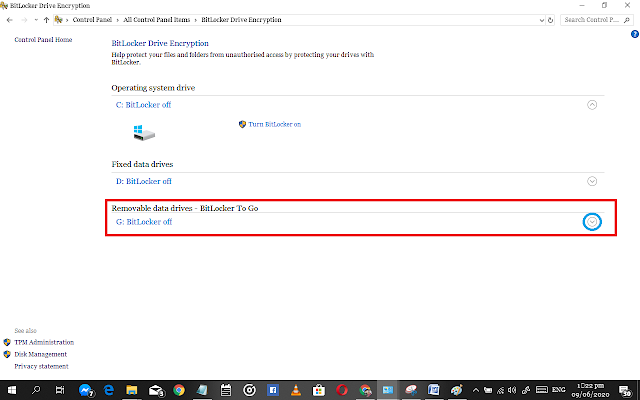Click the Refresh button in address bar

pos(550,20)
